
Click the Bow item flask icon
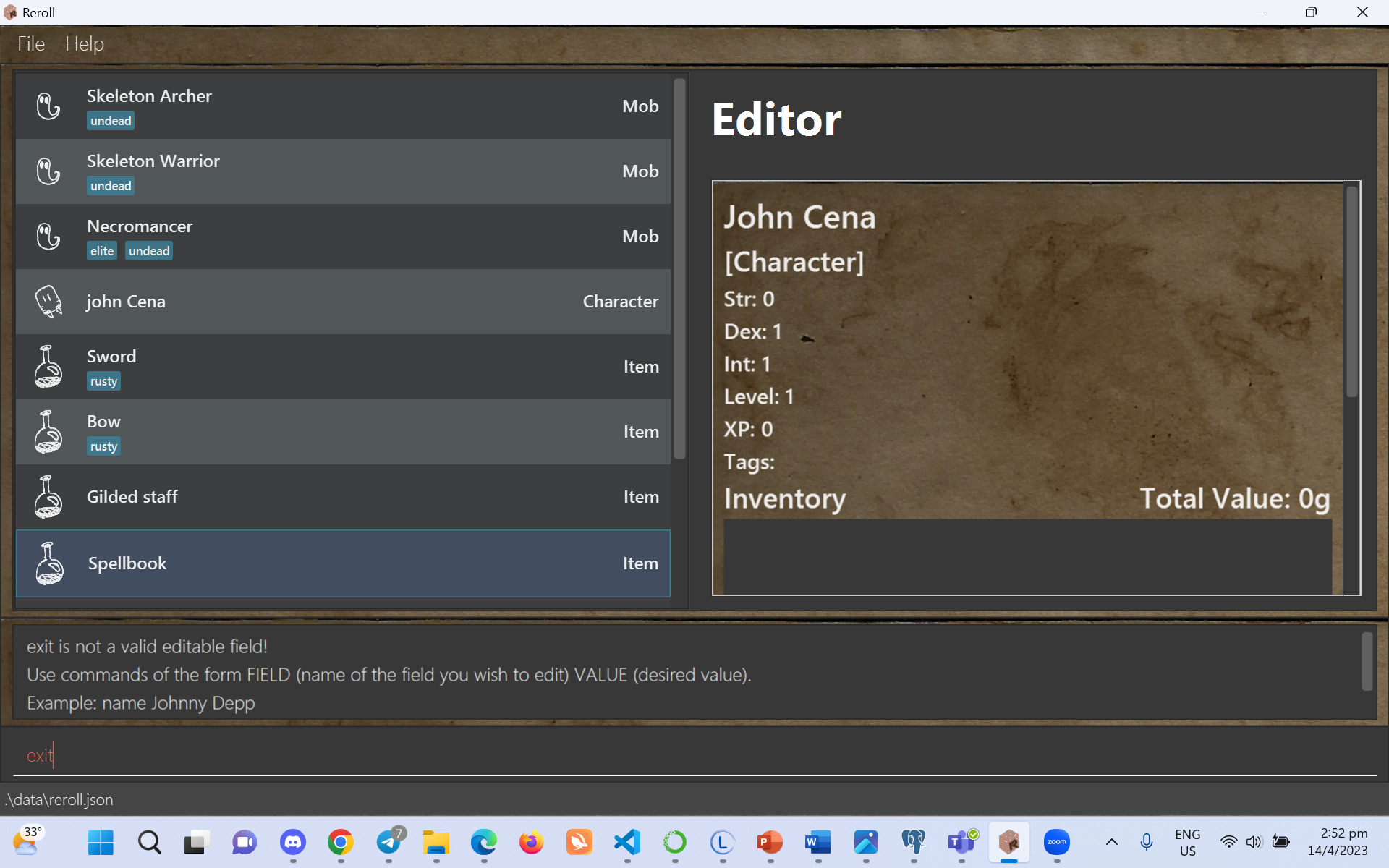coord(48,432)
